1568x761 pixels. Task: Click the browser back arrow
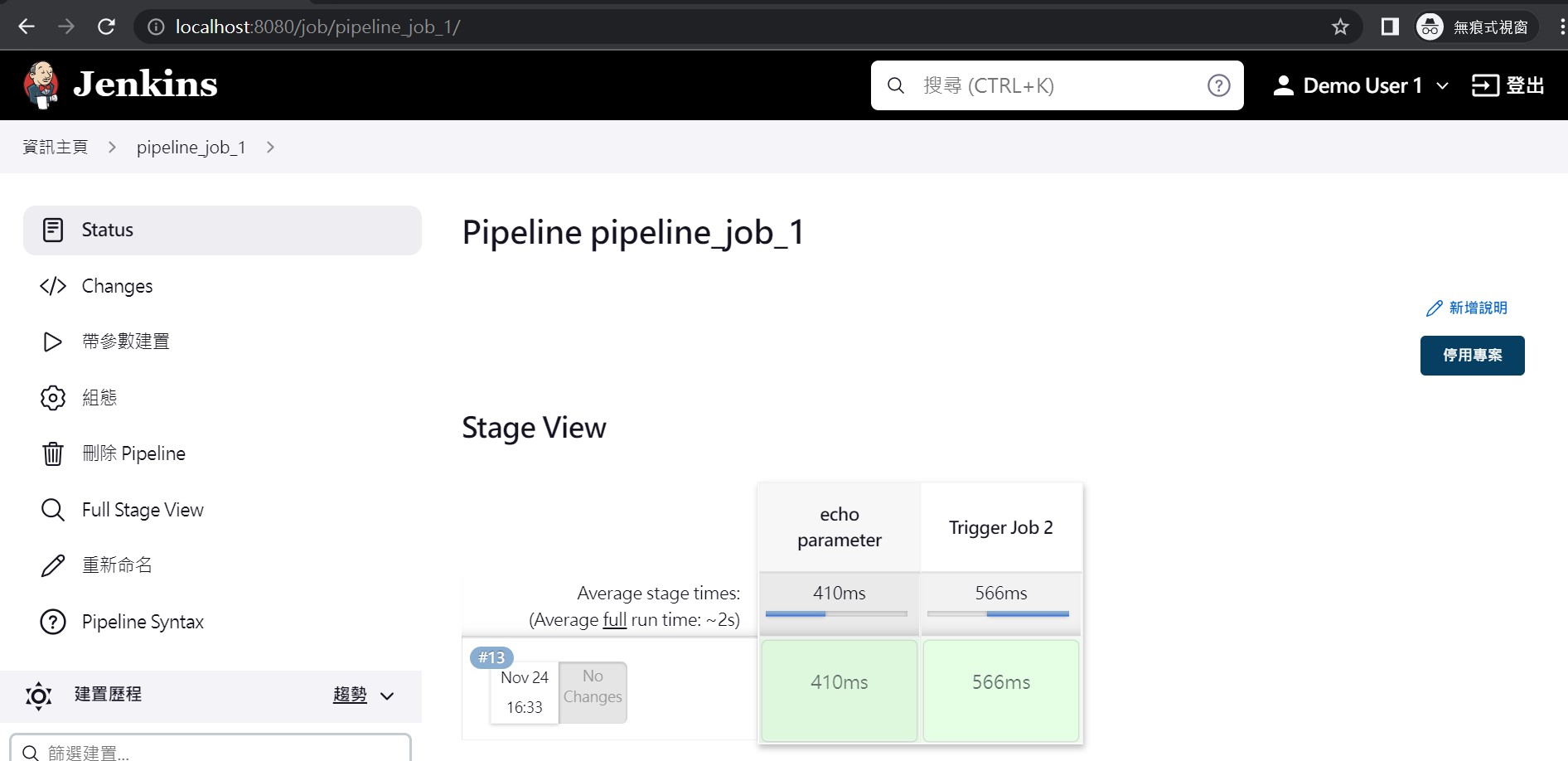point(27,27)
